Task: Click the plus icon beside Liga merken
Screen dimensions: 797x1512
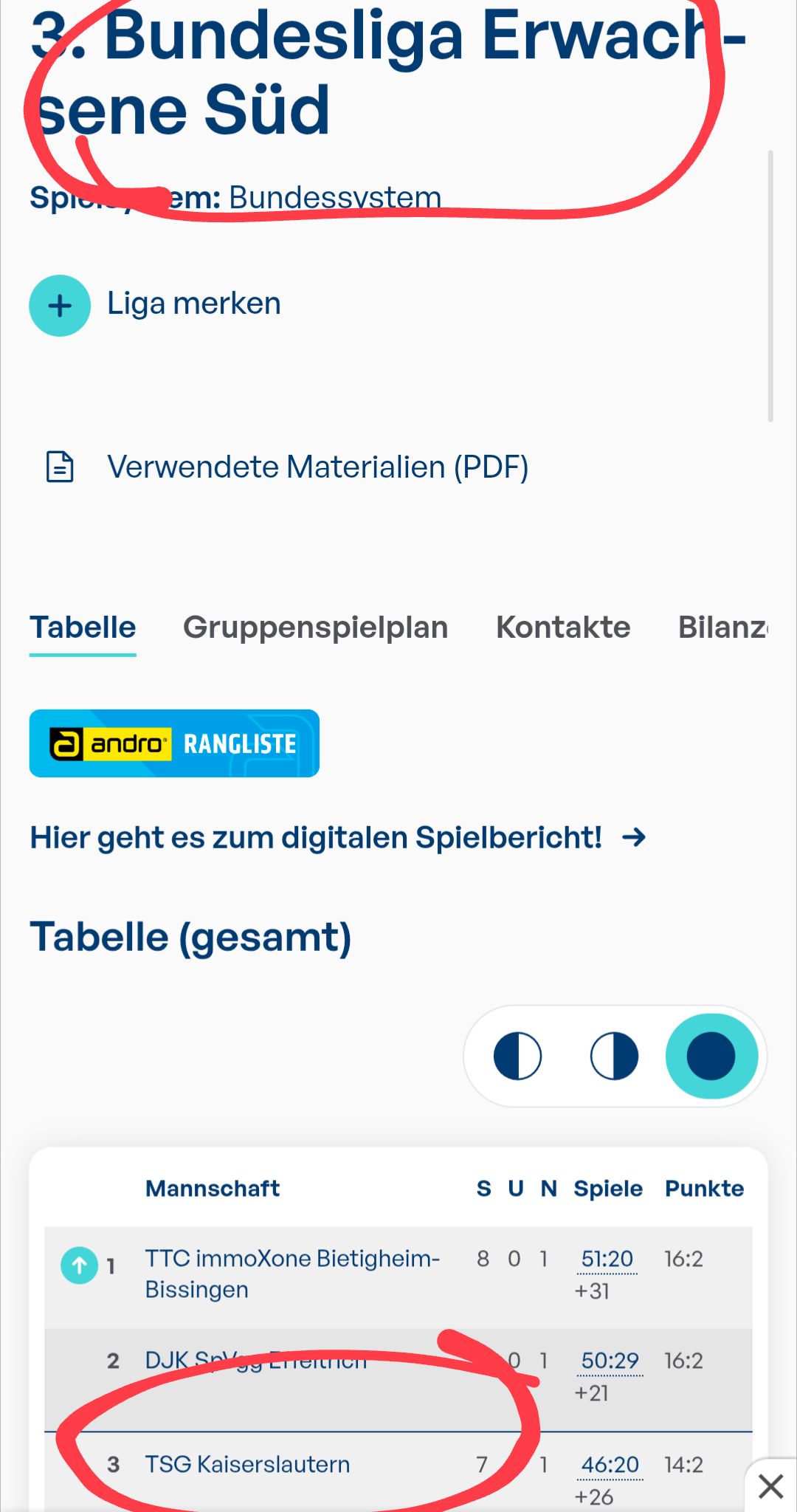Action: [x=60, y=306]
